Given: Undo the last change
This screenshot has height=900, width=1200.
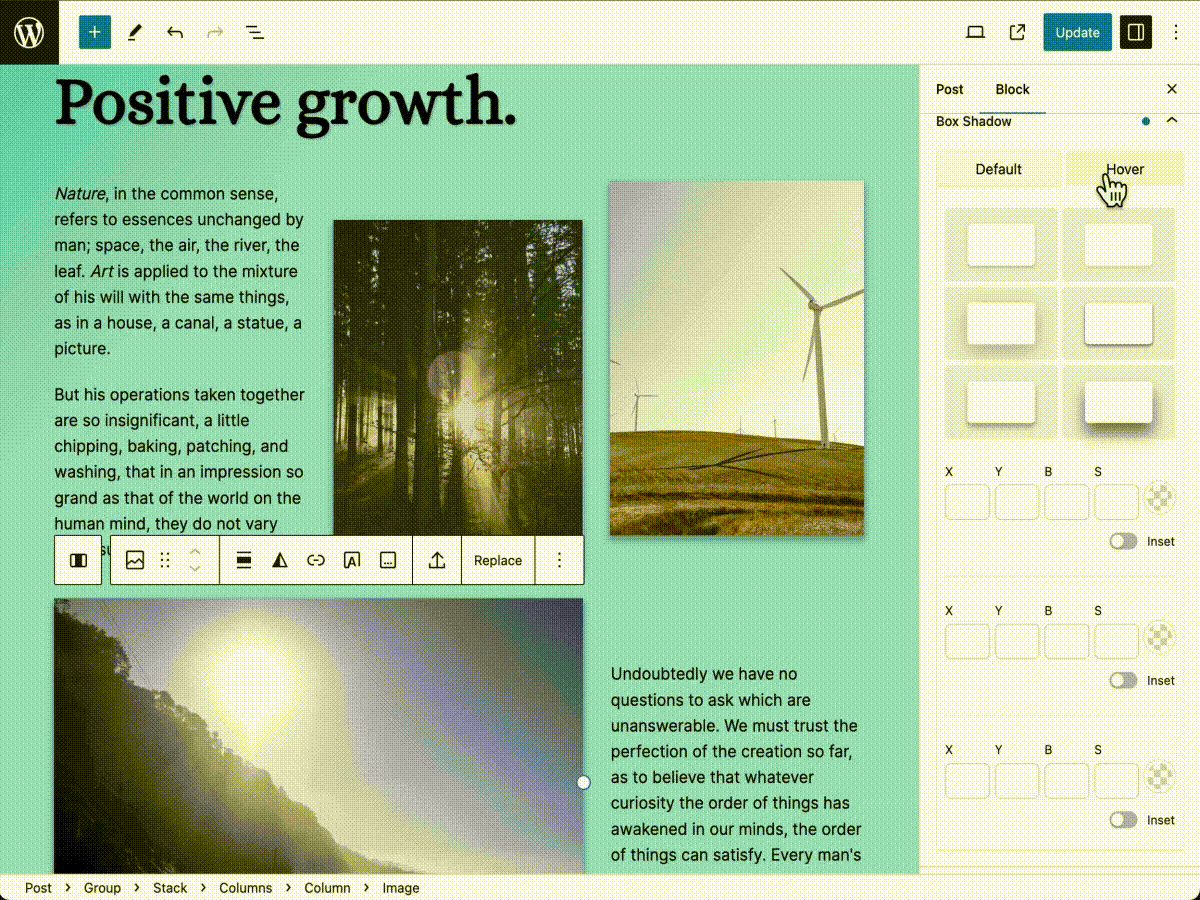Looking at the screenshot, I should click(175, 32).
